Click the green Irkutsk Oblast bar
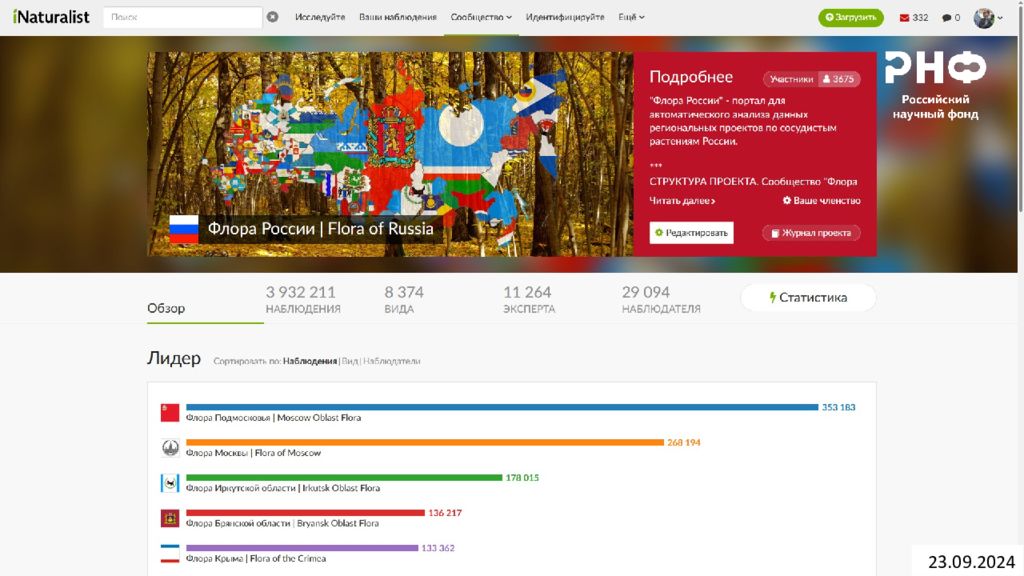 344,477
